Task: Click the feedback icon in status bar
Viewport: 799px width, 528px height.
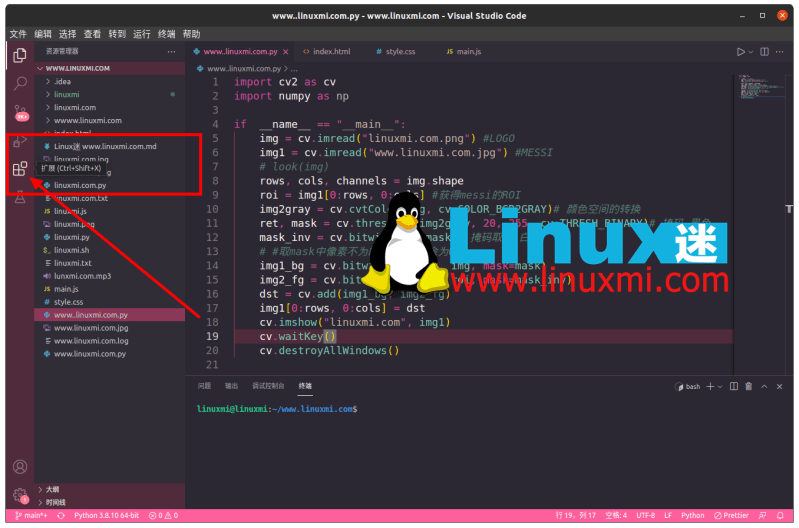Action: 763,516
